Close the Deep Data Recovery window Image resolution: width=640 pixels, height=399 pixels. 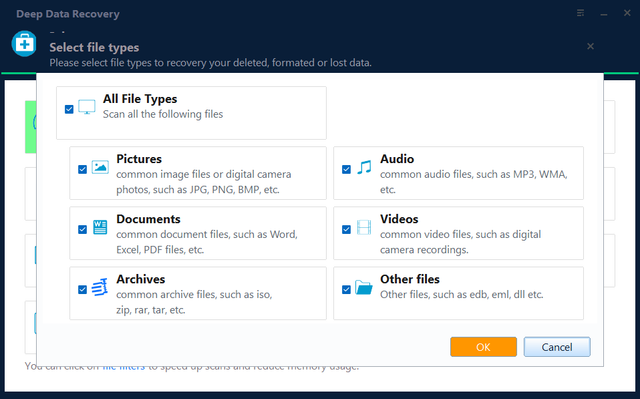tap(627, 13)
